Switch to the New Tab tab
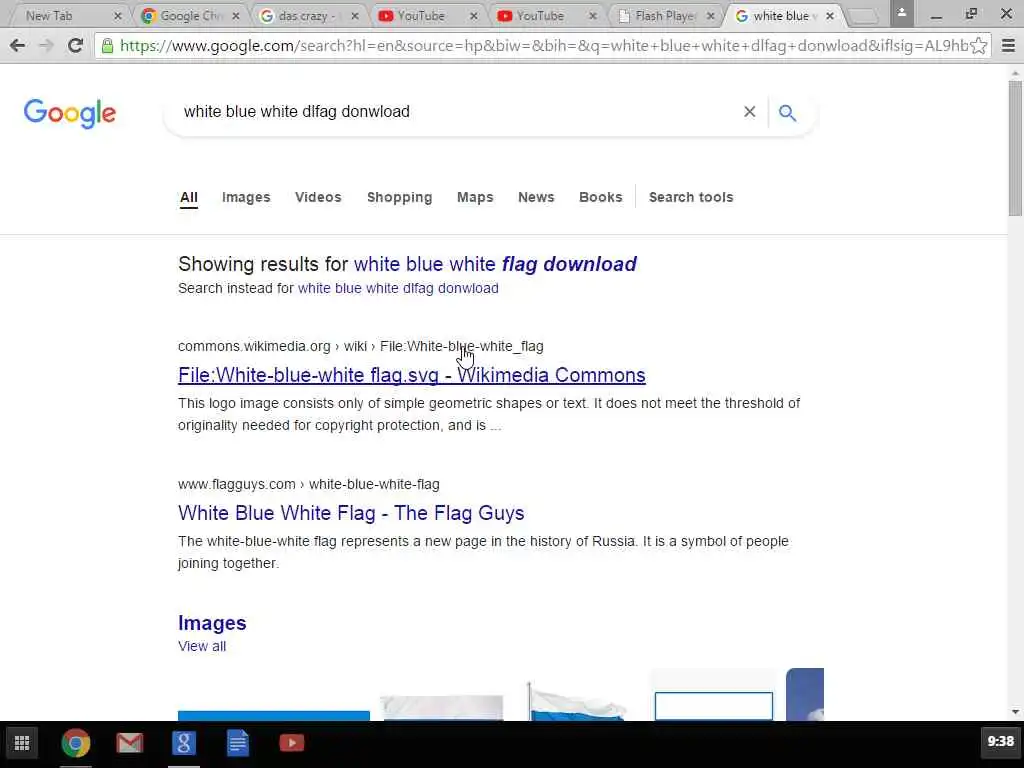This screenshot has width=1024, height=768. click(x=65, y=16)
